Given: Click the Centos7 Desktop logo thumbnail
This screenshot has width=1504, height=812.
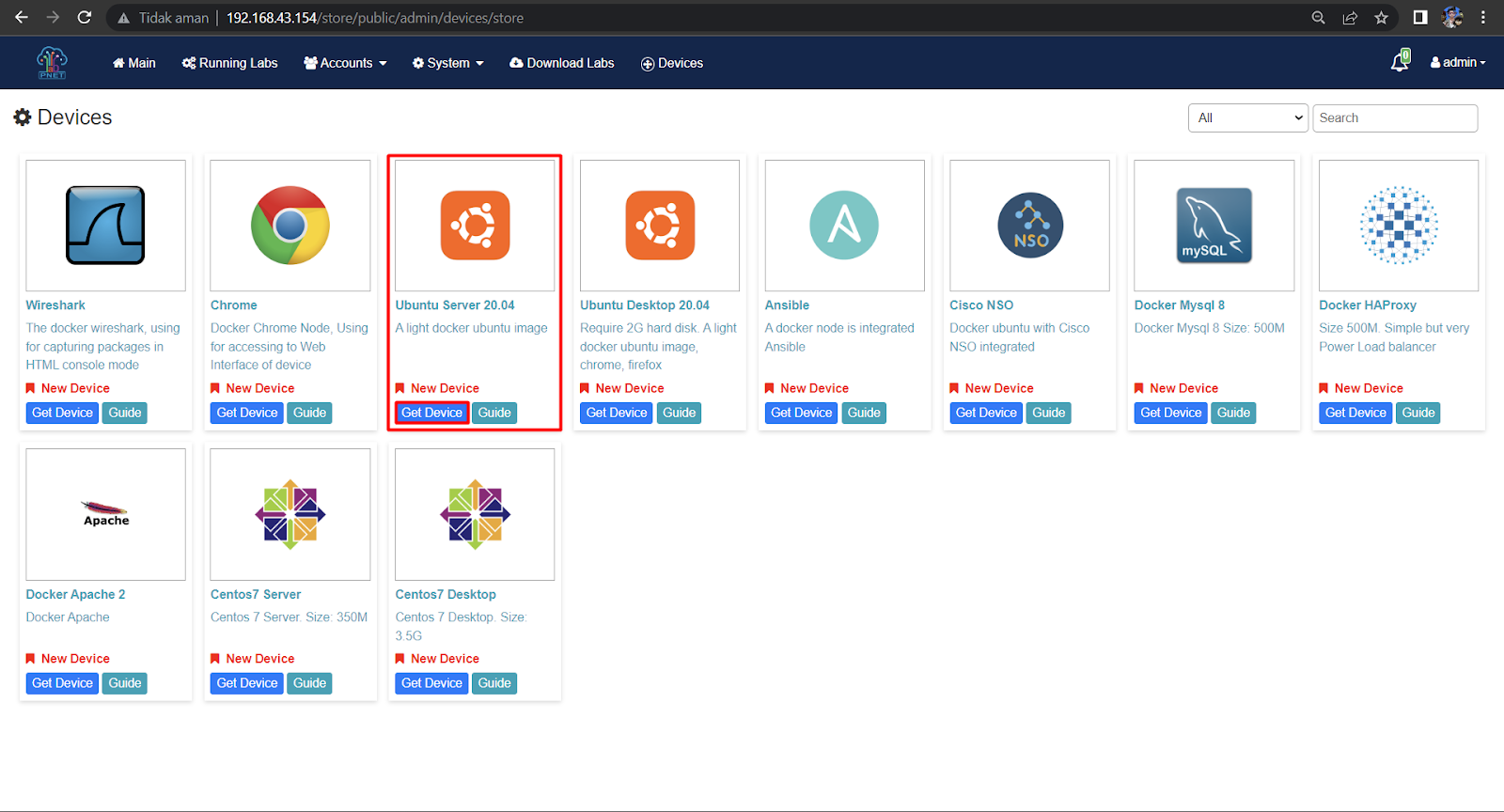Looking at the screenshot, I should click(475, 514).
